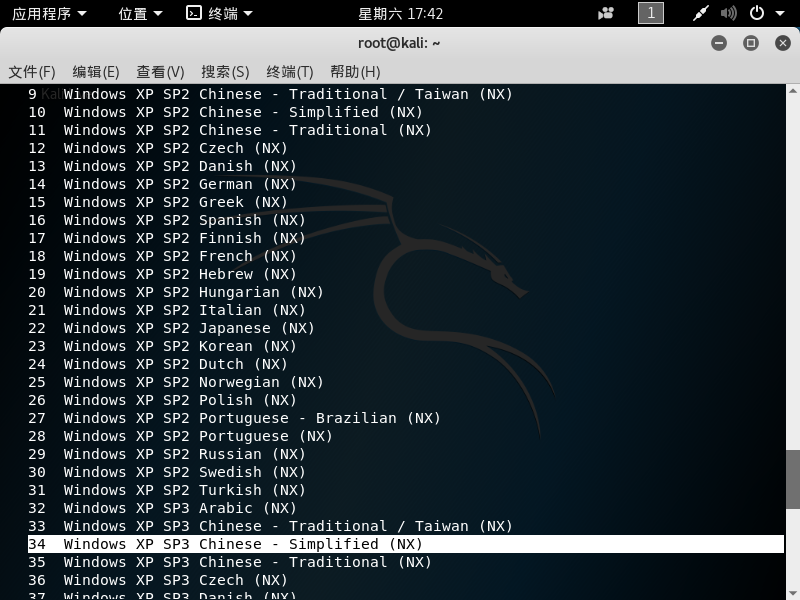Viewport: 800px width, 600px height.
Task: Click line 27 SP2 Portuguese - Brazilian
Action: tap(234, 418)
